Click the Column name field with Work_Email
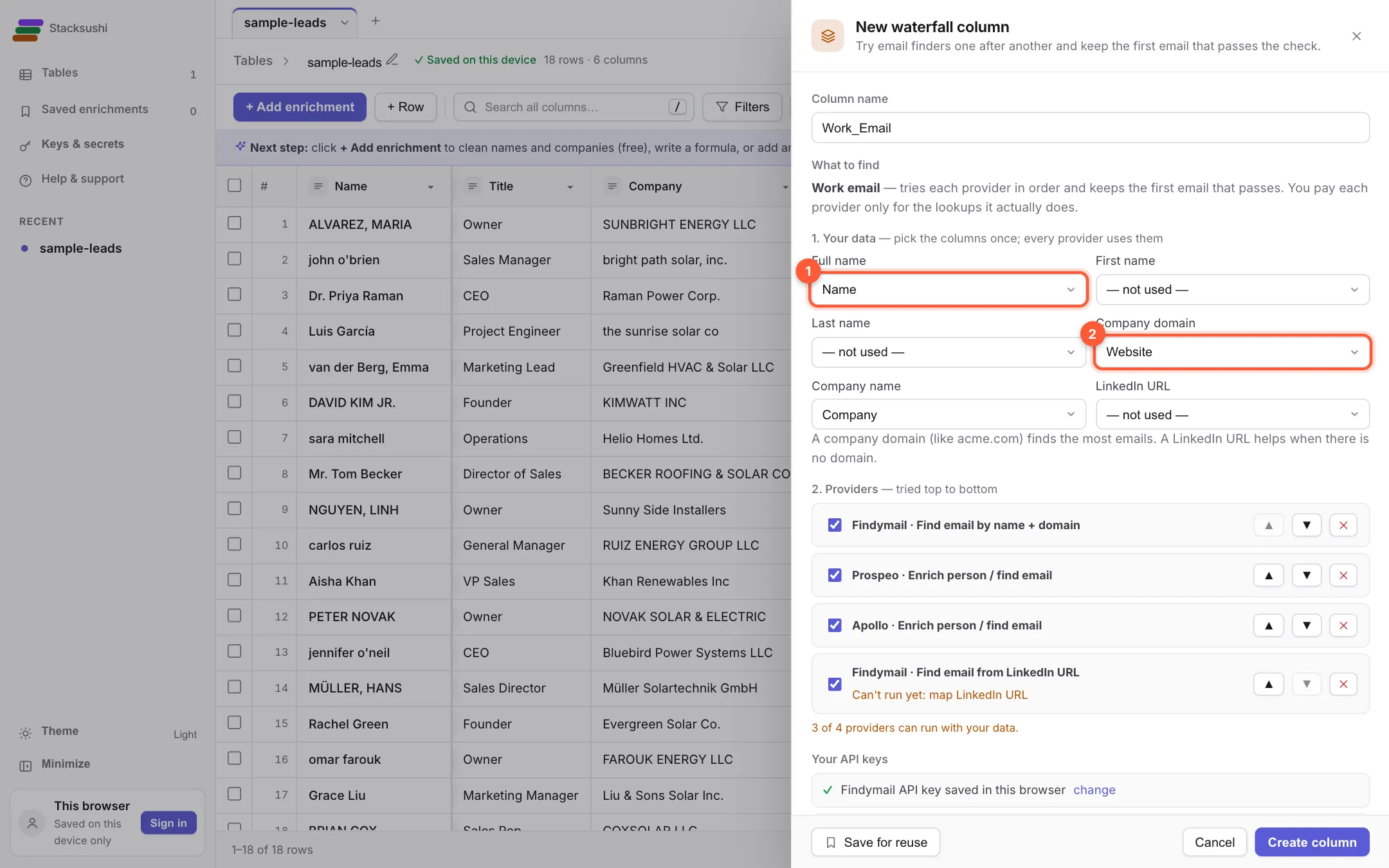 (x=1090, y=128)
